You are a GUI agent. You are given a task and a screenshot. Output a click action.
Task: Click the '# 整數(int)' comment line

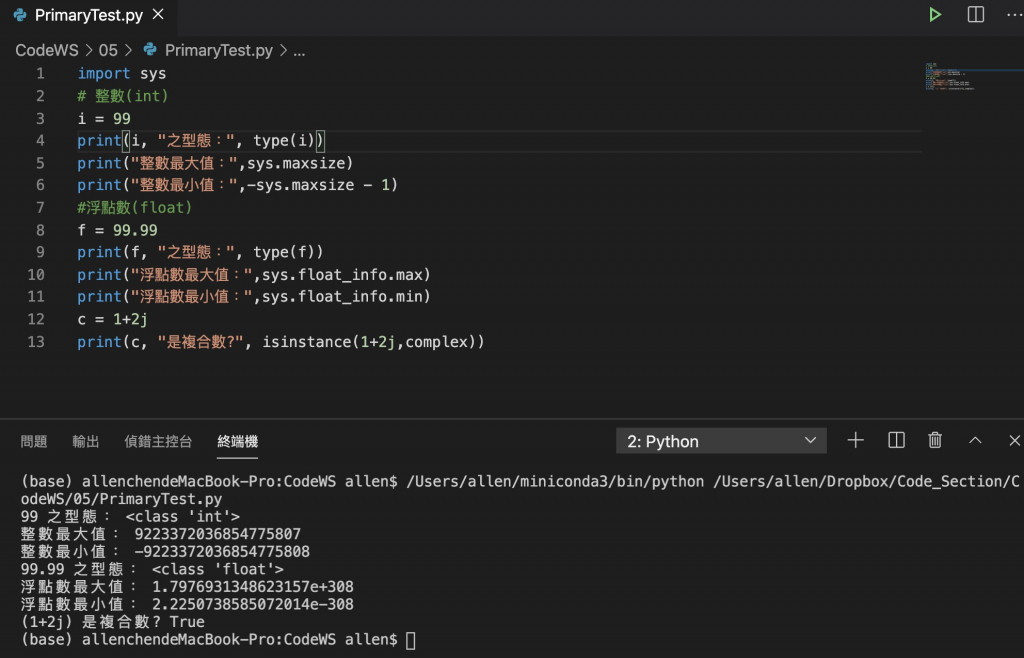click(x=123, y=96)
